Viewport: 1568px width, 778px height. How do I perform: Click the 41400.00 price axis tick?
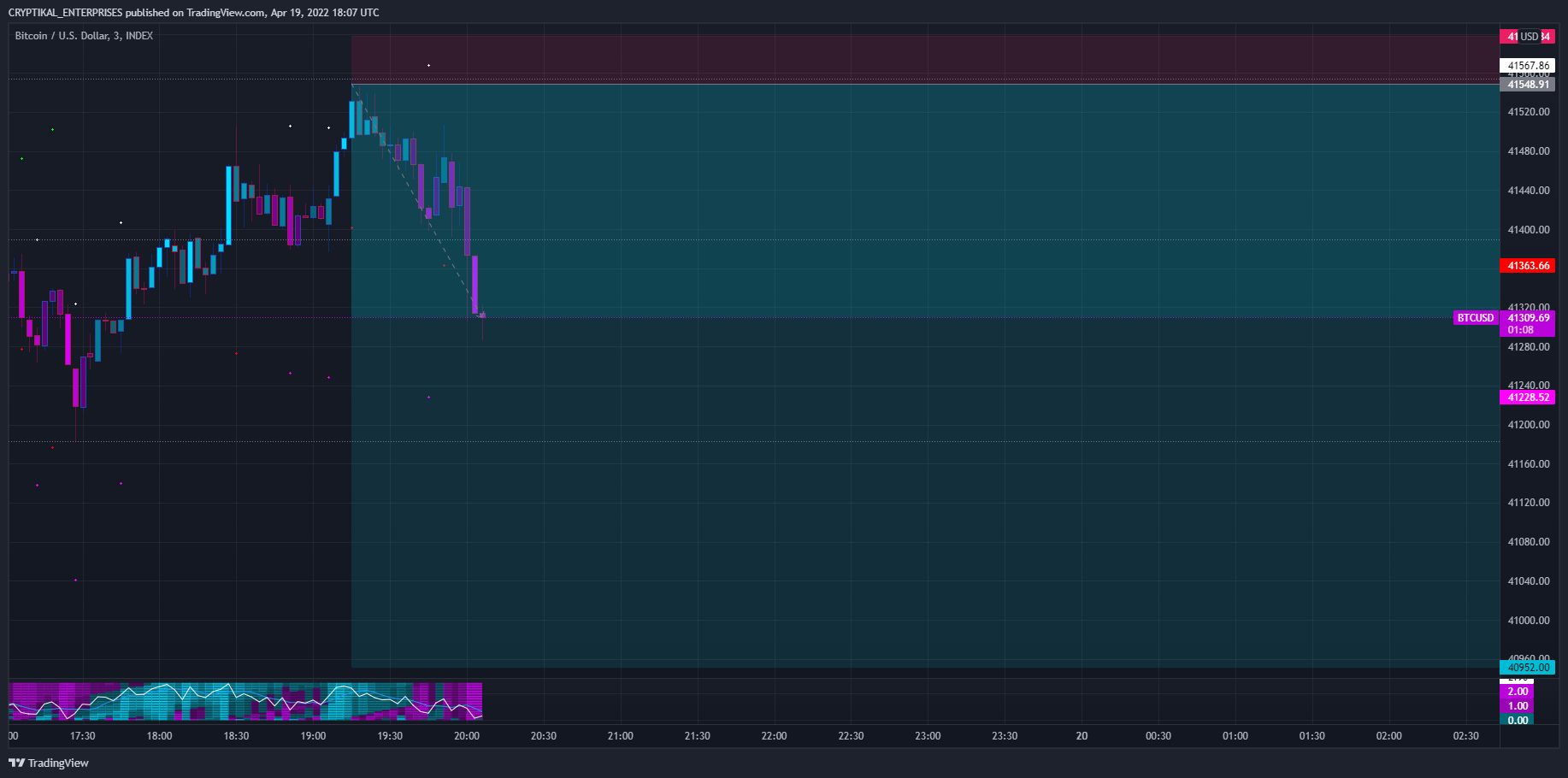1529,230
